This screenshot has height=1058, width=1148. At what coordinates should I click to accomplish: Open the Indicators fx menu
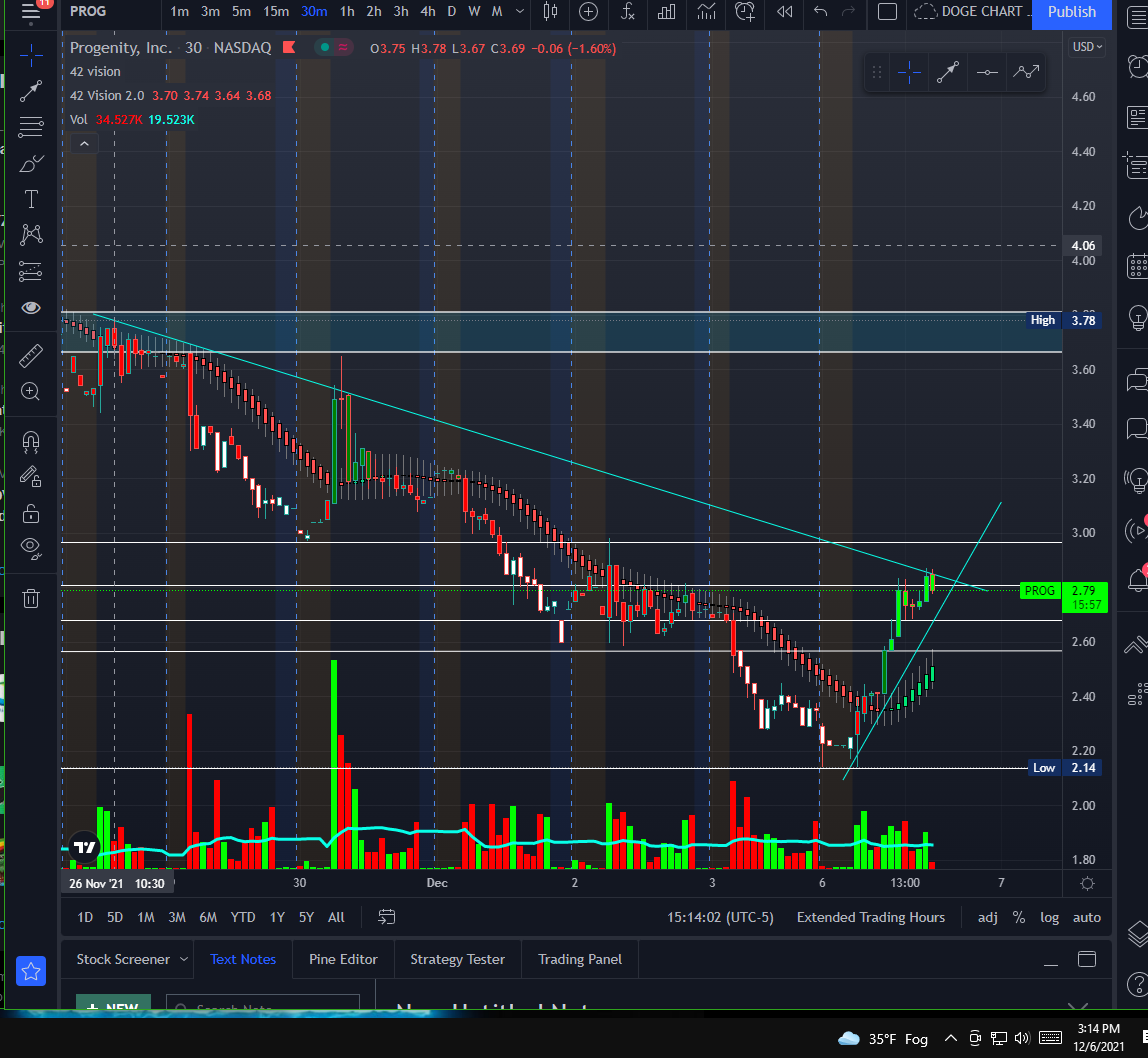[628, 12]
